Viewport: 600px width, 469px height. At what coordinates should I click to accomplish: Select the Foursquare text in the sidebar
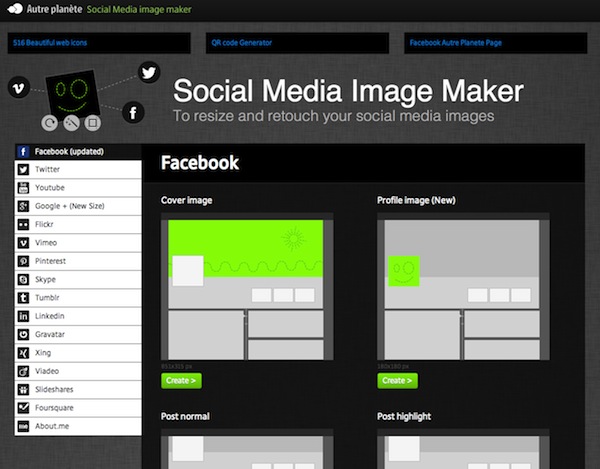(x=54, y=408)
